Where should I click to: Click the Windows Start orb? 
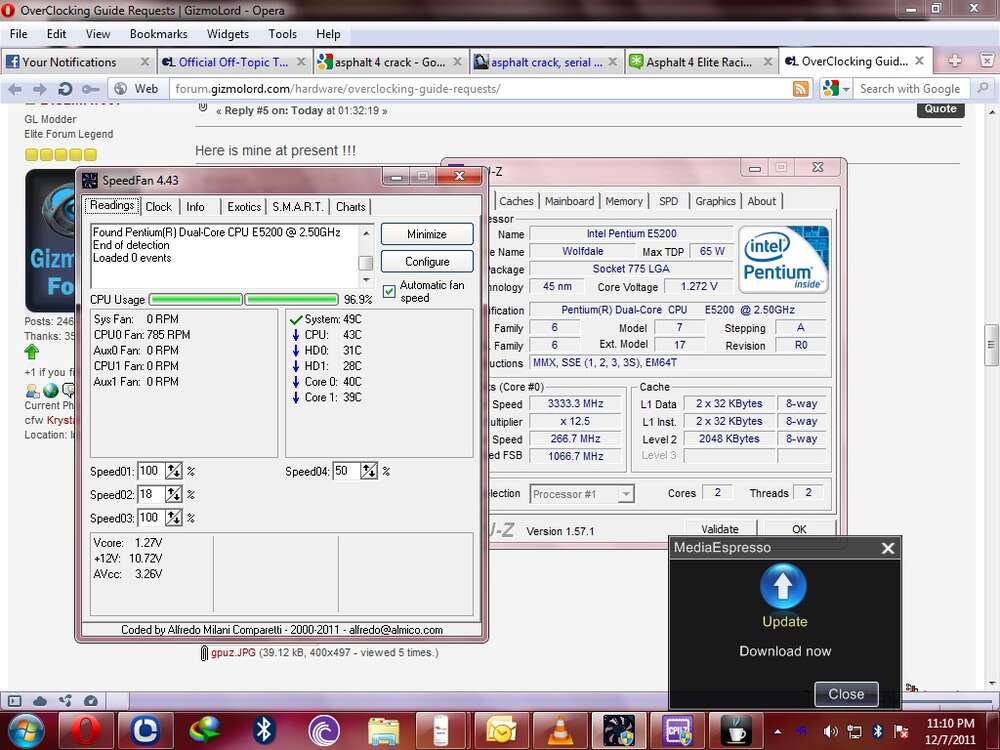tap(24, 732)
